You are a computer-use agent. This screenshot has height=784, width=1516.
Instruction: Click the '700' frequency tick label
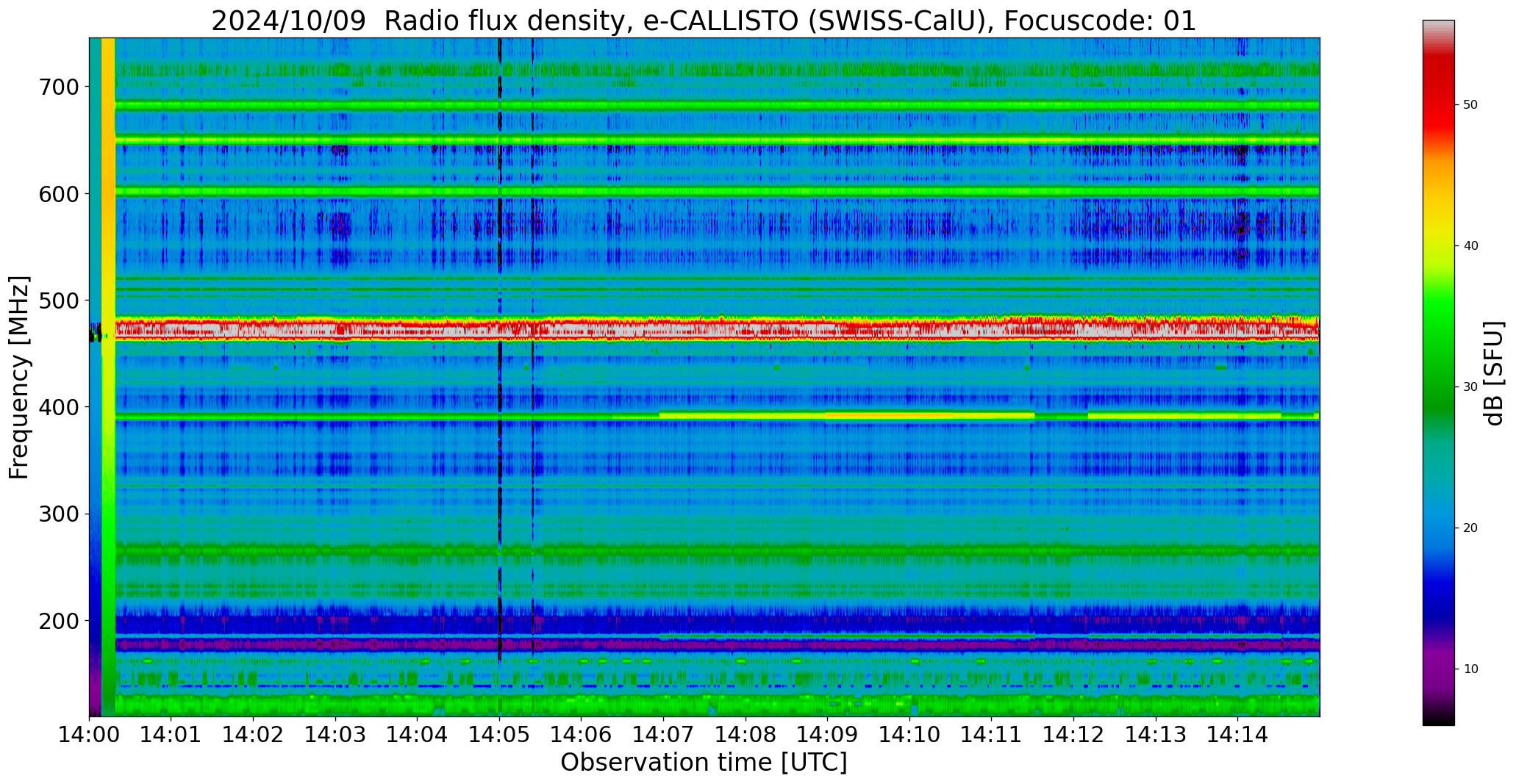(x=57, y=87)
